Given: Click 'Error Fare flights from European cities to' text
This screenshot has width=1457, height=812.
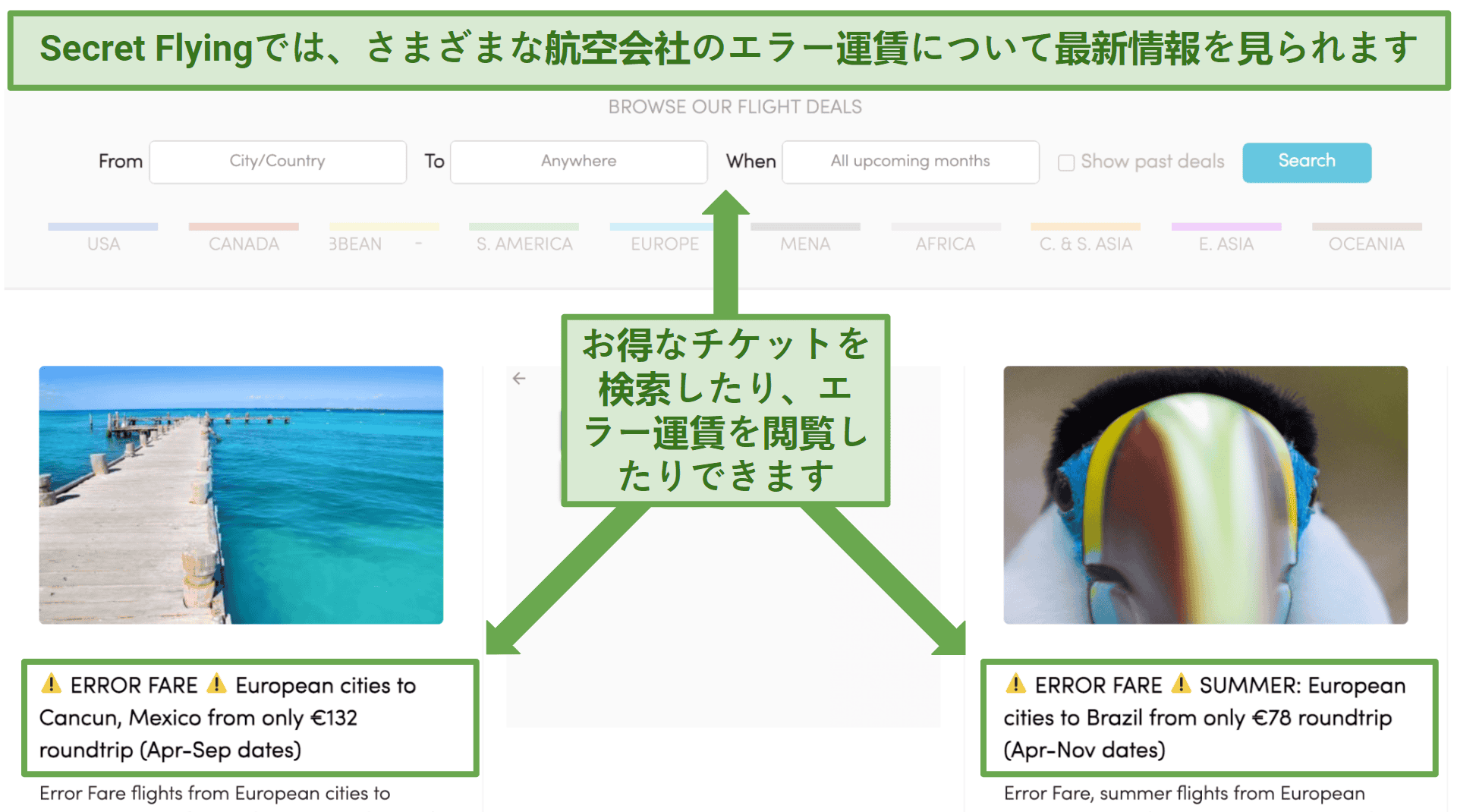Looking at the screenshot, I should coord(215,793).
